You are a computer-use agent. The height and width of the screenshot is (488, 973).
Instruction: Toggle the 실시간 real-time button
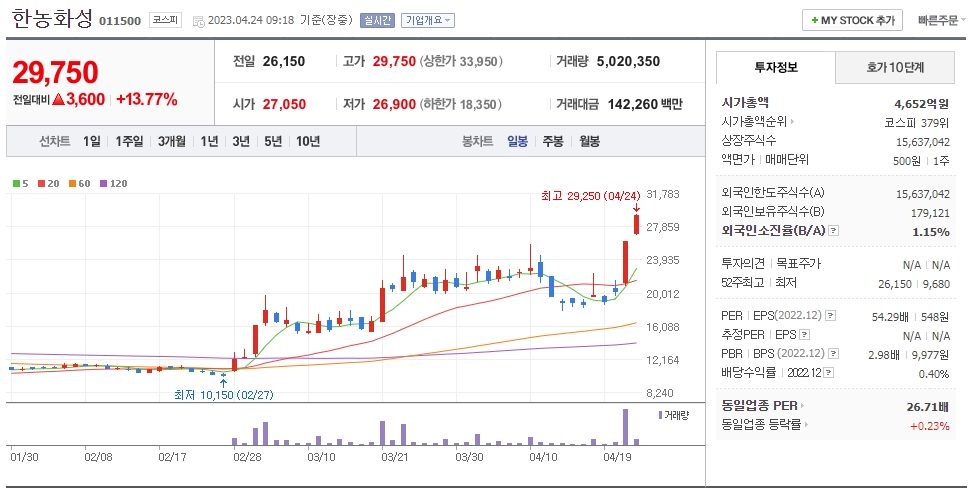[x=377, y=20]
